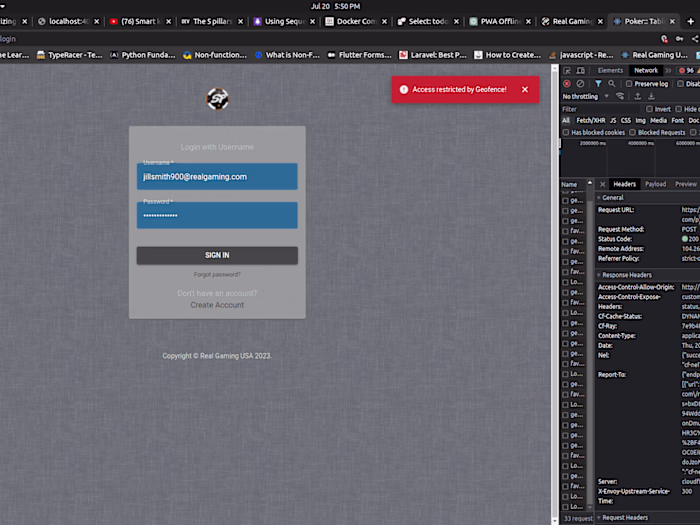700x525 pixels.
Task: Toggle the network filter funnel icon
Action: pos(598,83)
